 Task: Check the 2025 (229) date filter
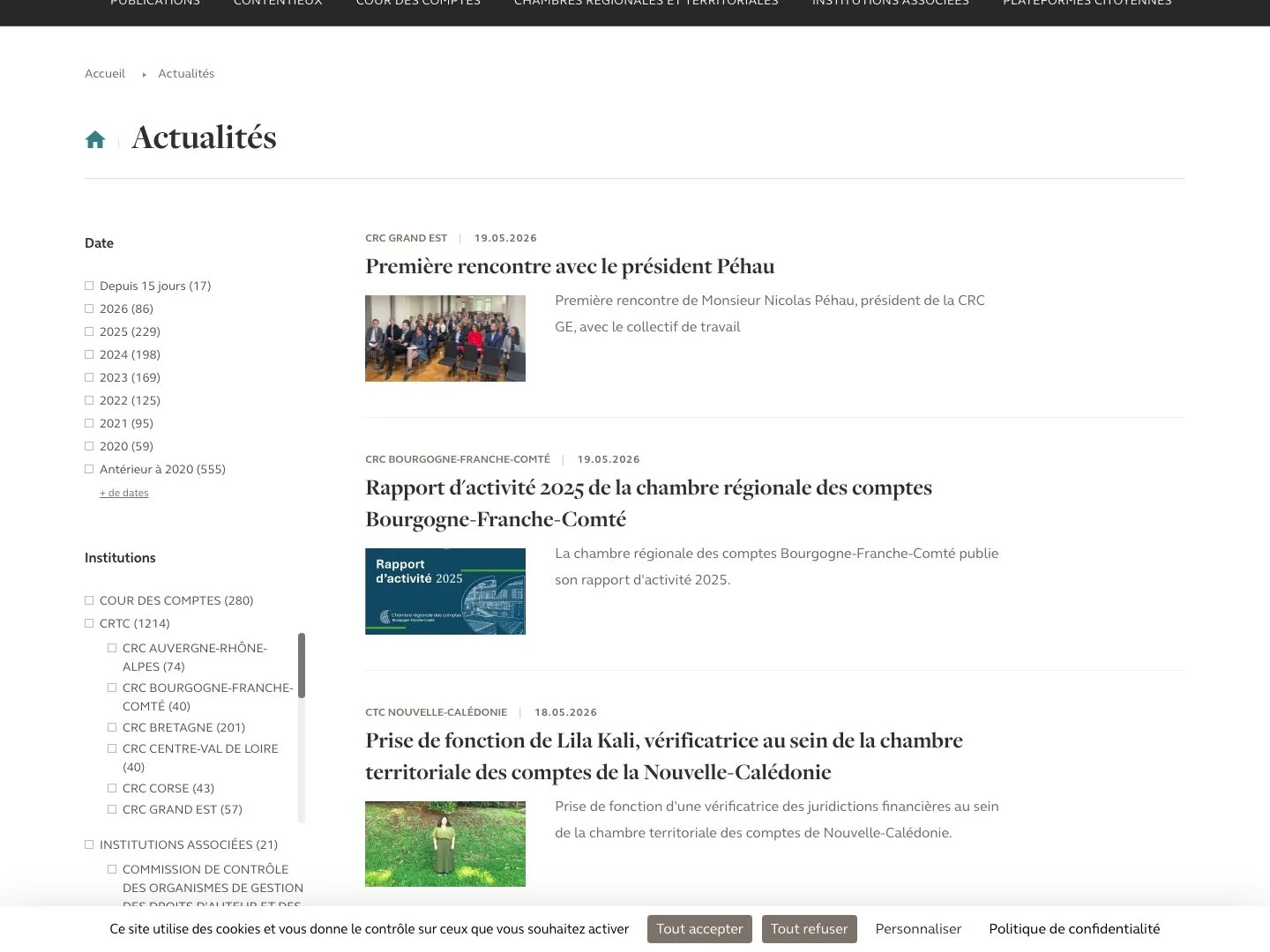pos(89,331)
